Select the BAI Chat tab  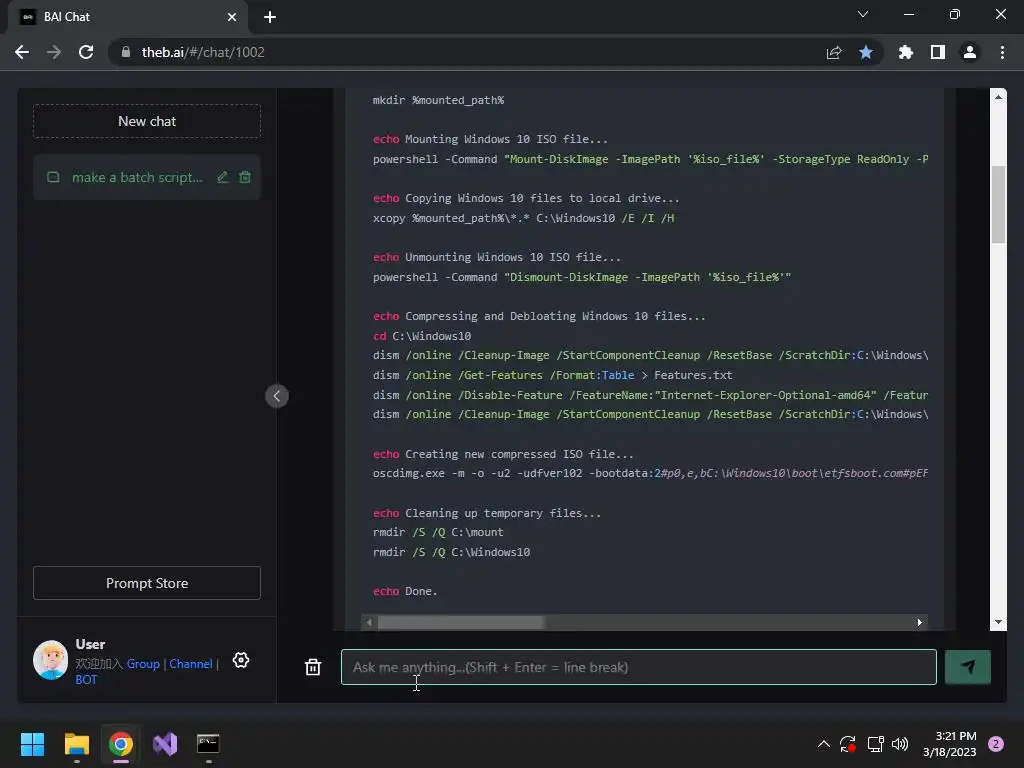point(128,17)
